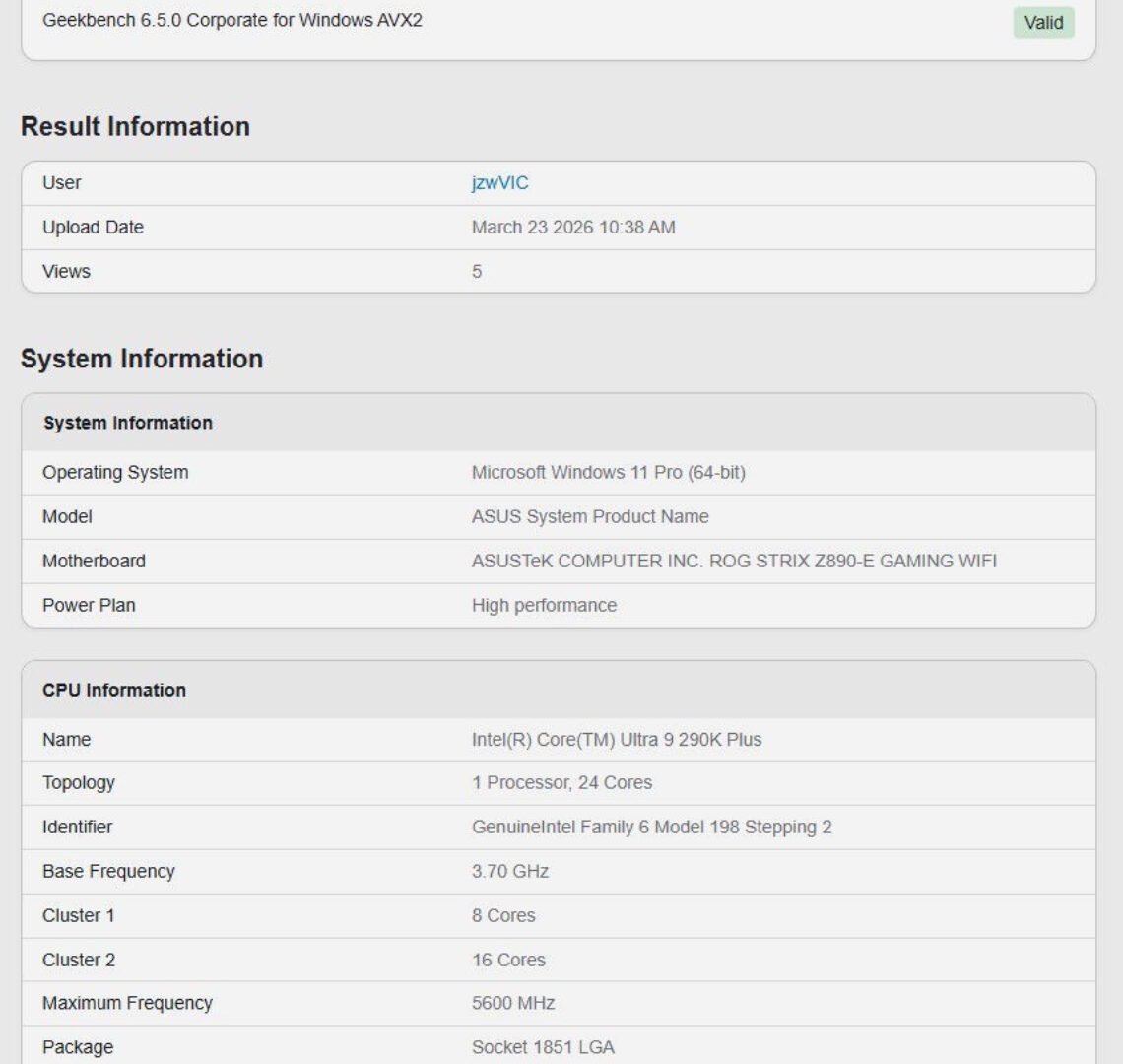Click the Socket 1851 LGA package entry
Image resolution: width=1123 pixels, height=1064 pixels.
[x=542, y=1047]
